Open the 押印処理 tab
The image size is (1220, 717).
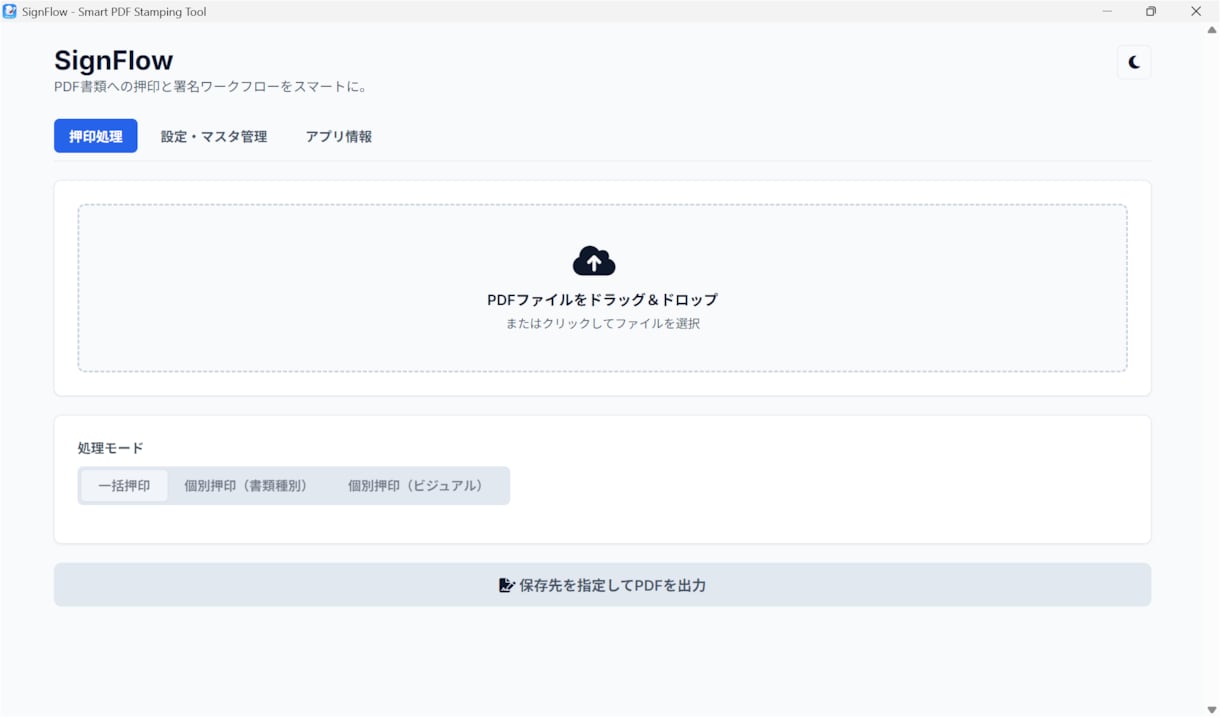click(x=96, y=136)
